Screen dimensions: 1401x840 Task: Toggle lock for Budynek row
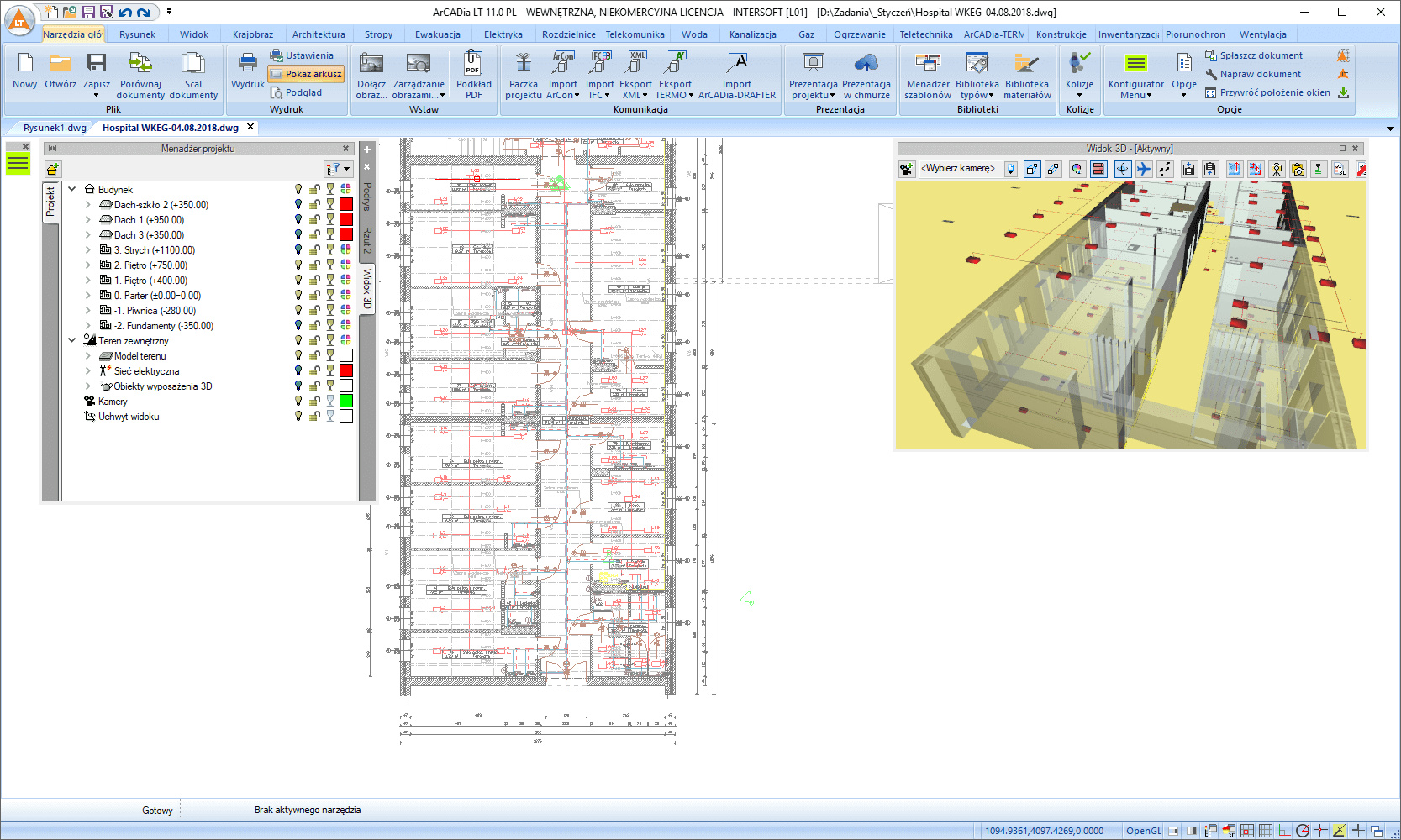[314, 189]
